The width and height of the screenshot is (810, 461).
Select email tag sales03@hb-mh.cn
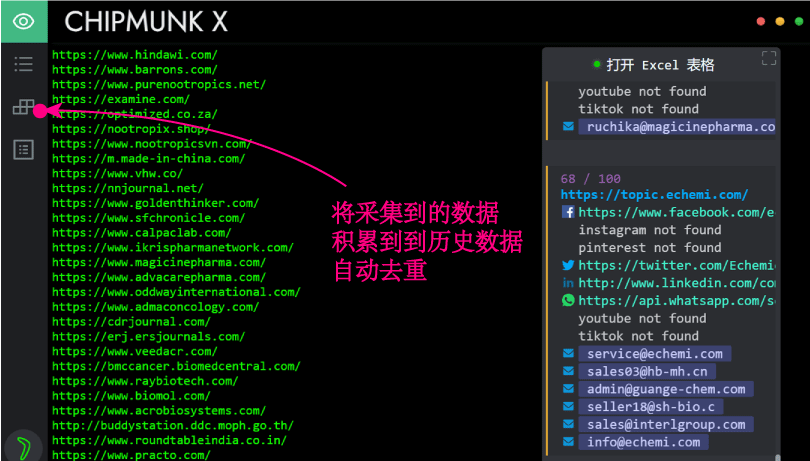[647, 372]
